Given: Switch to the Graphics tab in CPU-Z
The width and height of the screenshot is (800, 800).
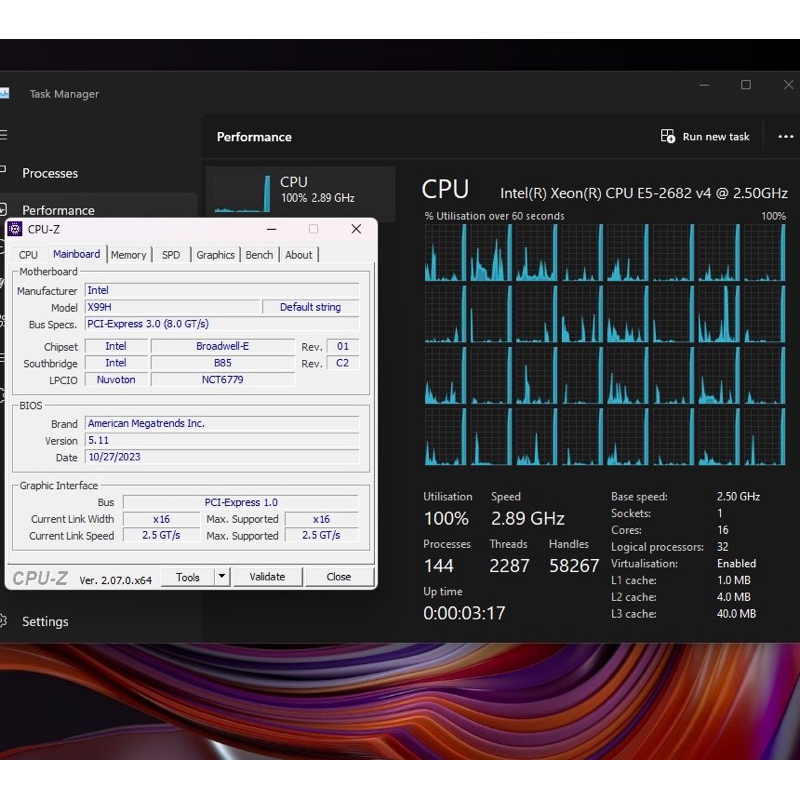Looking at the screenshot, I should tap(215, 255).
